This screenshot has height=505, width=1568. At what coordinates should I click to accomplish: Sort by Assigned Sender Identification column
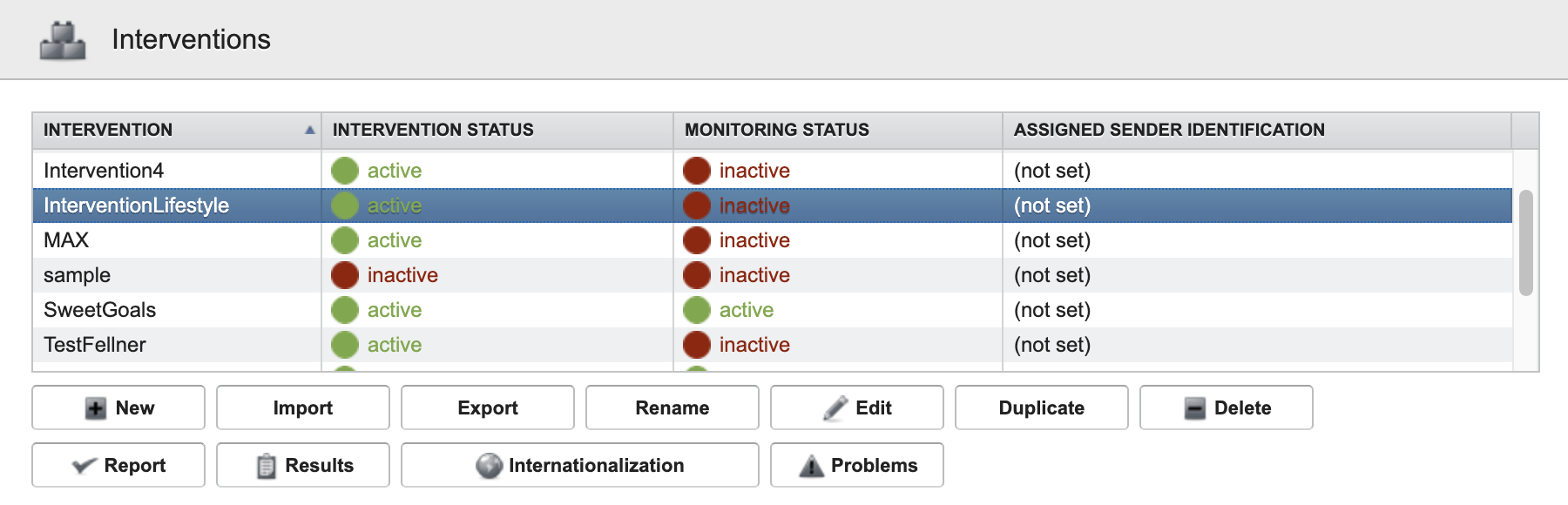point(1168,130)
